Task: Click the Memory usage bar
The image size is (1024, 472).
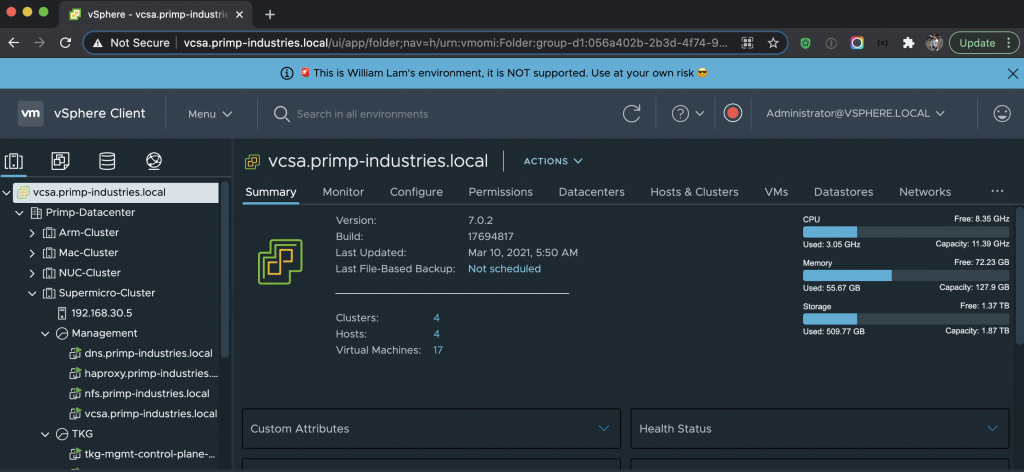Action: tap(905, 275)
